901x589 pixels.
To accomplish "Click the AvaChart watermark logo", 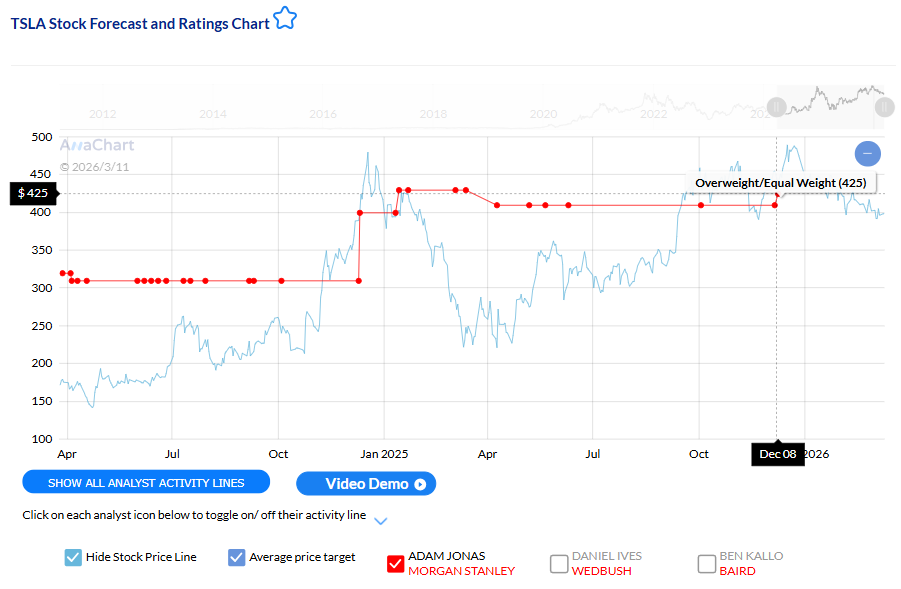I will click(96, 145).
